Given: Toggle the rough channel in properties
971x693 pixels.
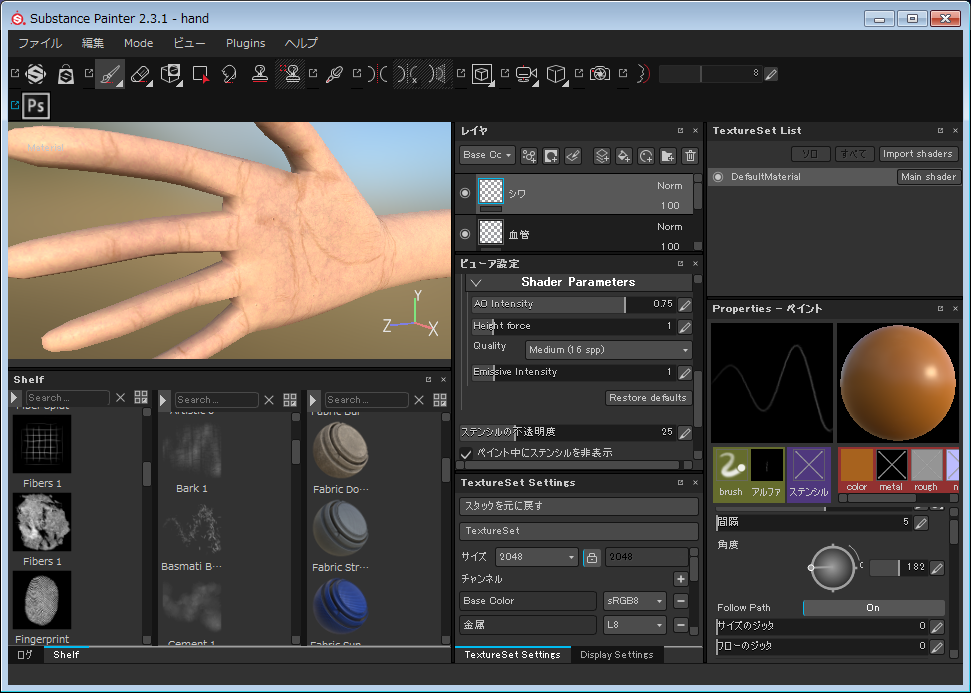Looking at the screenshot, I should click(x=926, y=470).
